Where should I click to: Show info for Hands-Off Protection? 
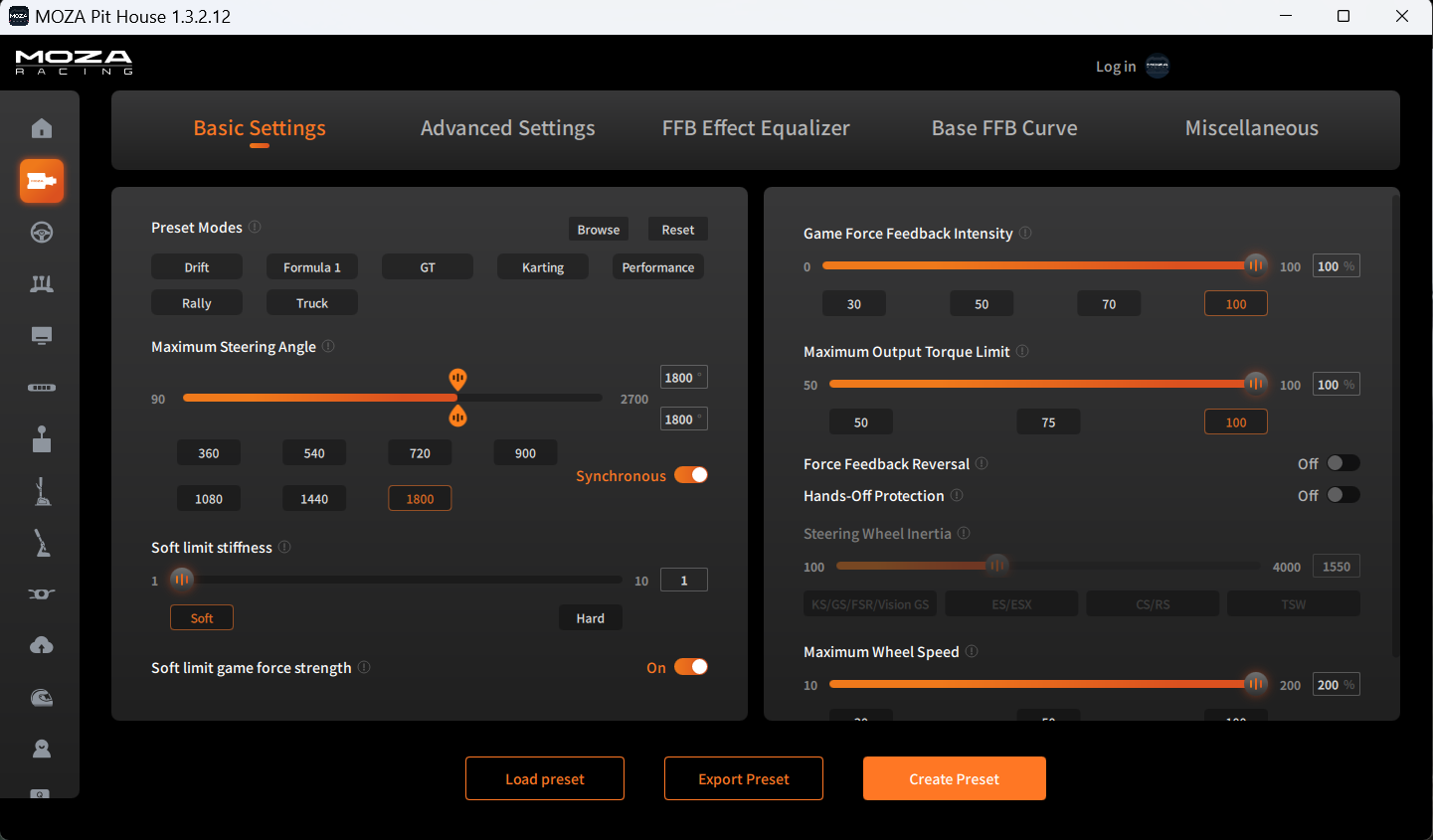(x=957, y=495)
